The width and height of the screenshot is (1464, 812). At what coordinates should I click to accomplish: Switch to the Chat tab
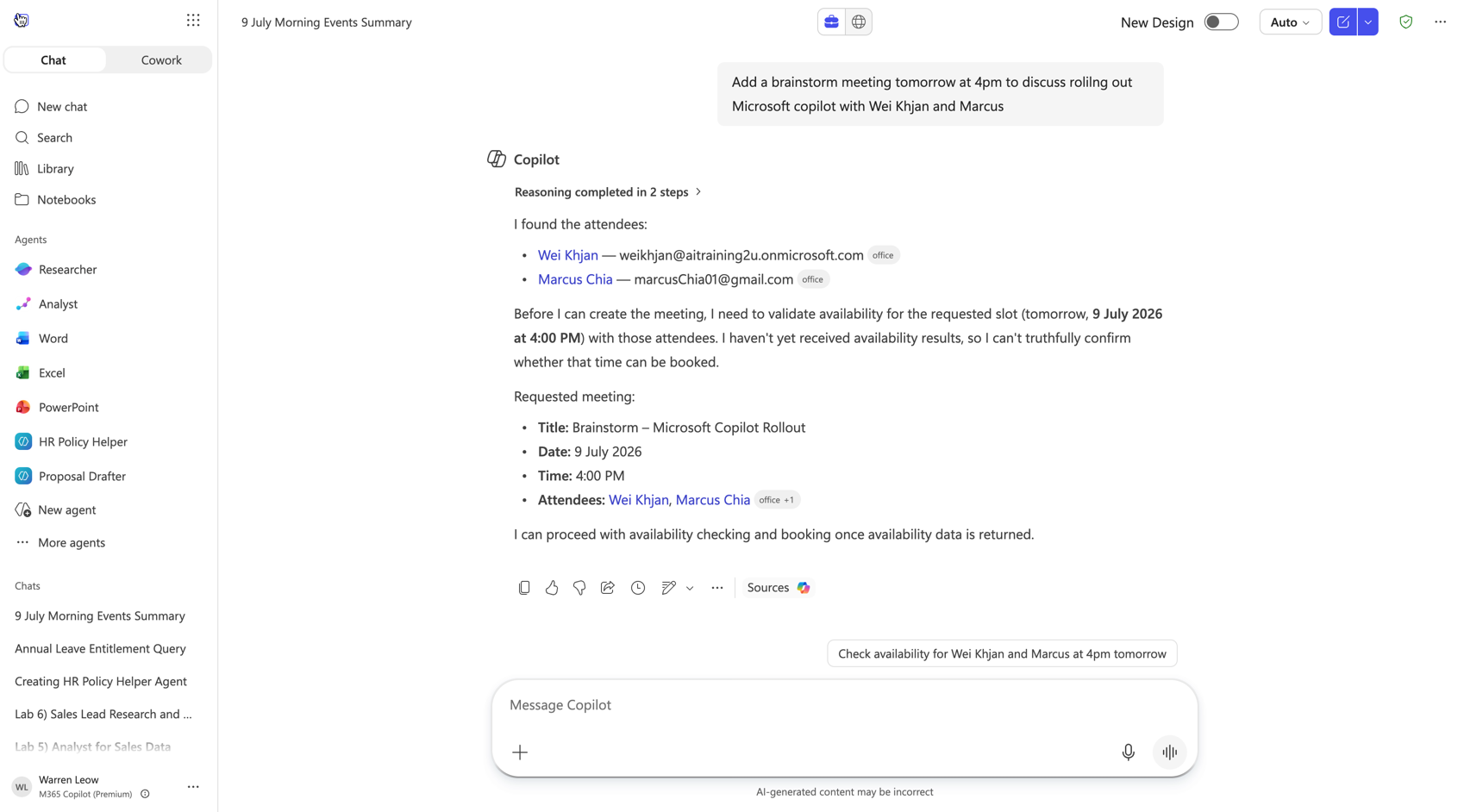[53, 59]
